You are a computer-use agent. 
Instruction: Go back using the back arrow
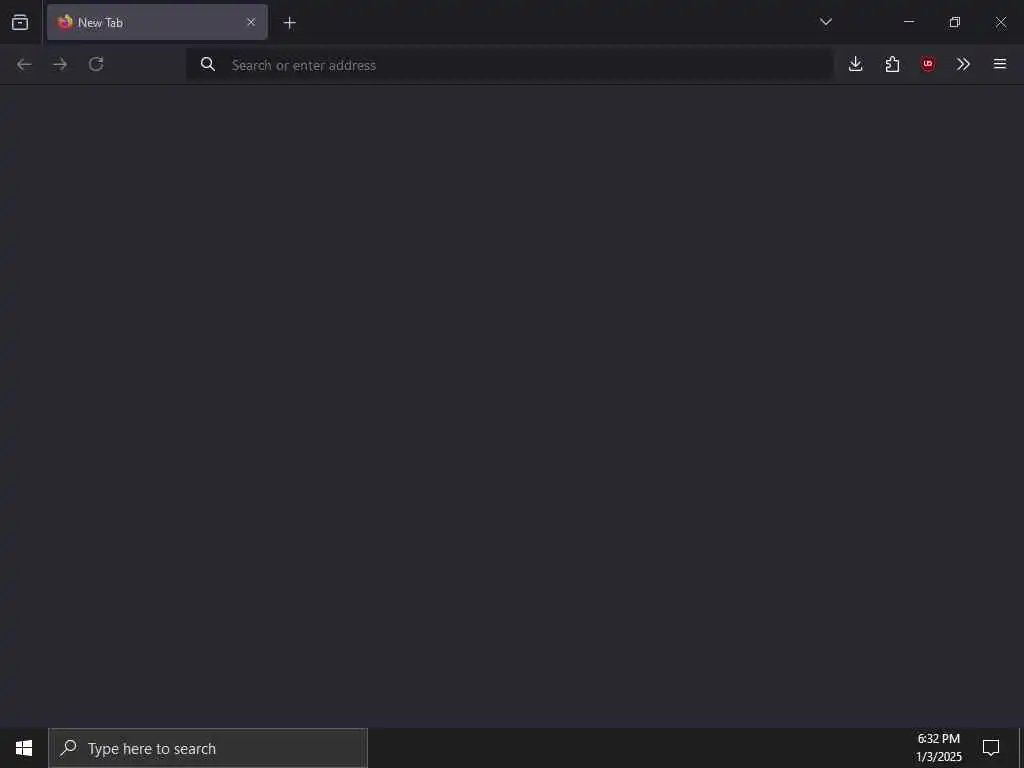[24, 64]
